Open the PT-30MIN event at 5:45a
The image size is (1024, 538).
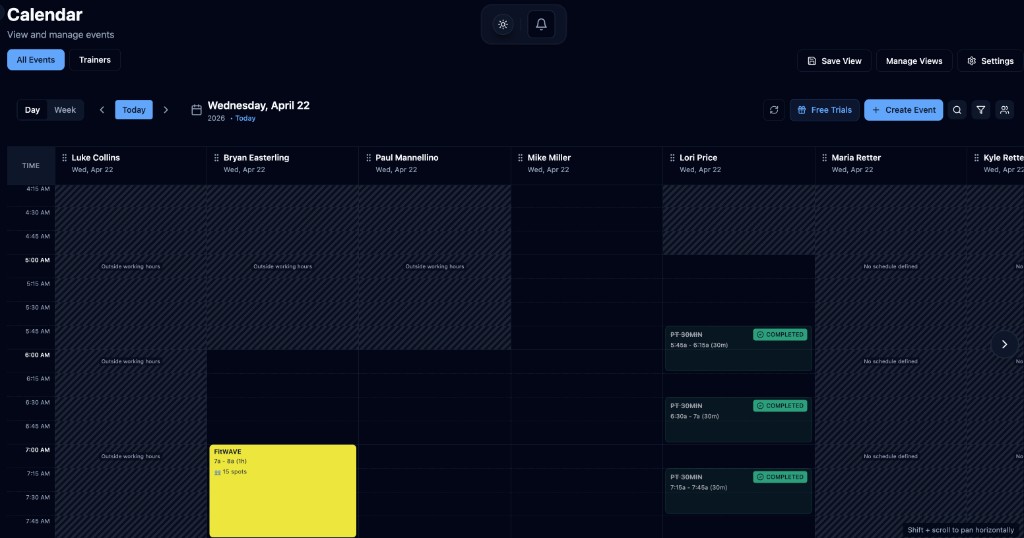(738, 349)
